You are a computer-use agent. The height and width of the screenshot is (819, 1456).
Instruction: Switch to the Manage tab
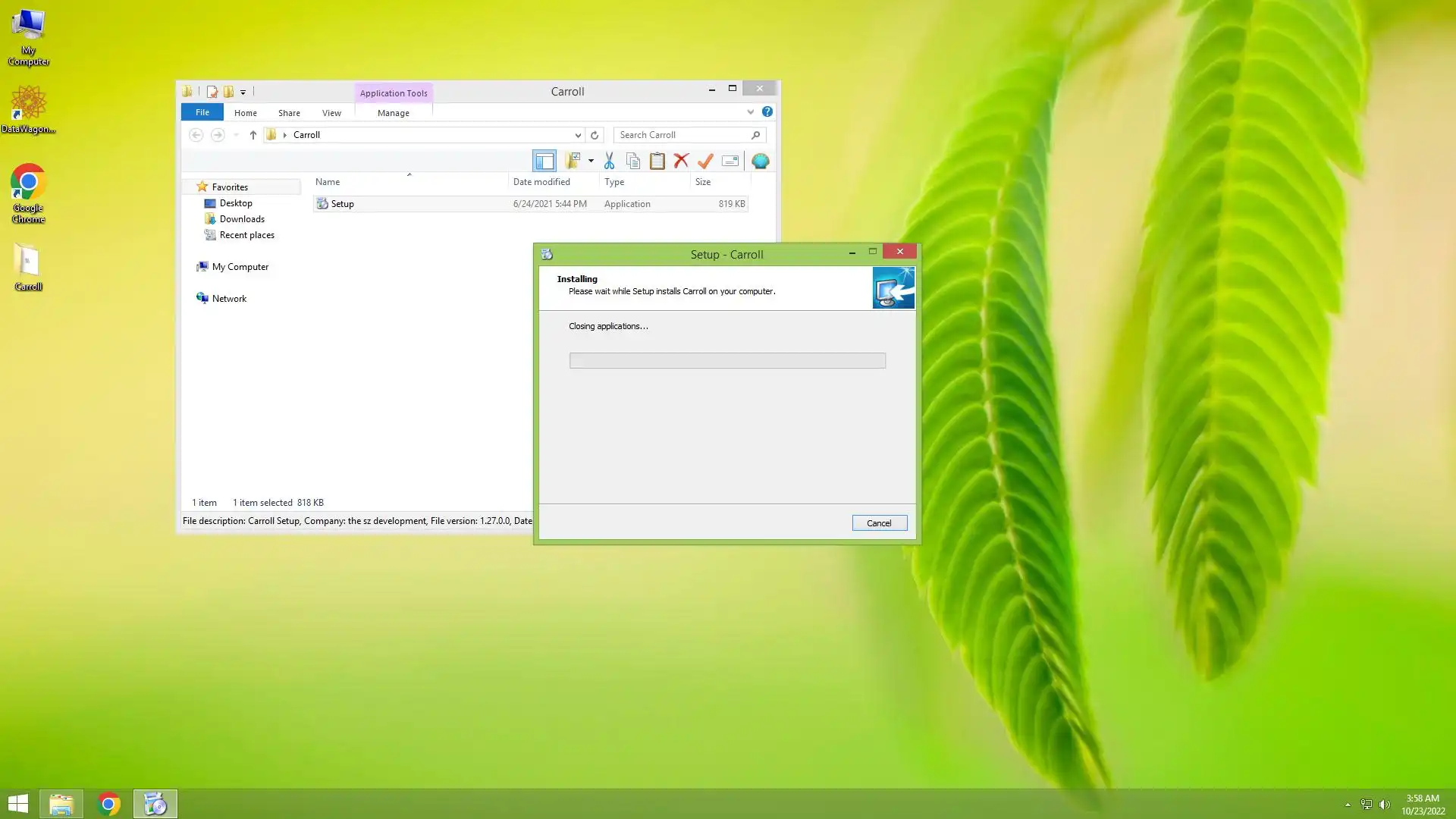pos(393,112)
